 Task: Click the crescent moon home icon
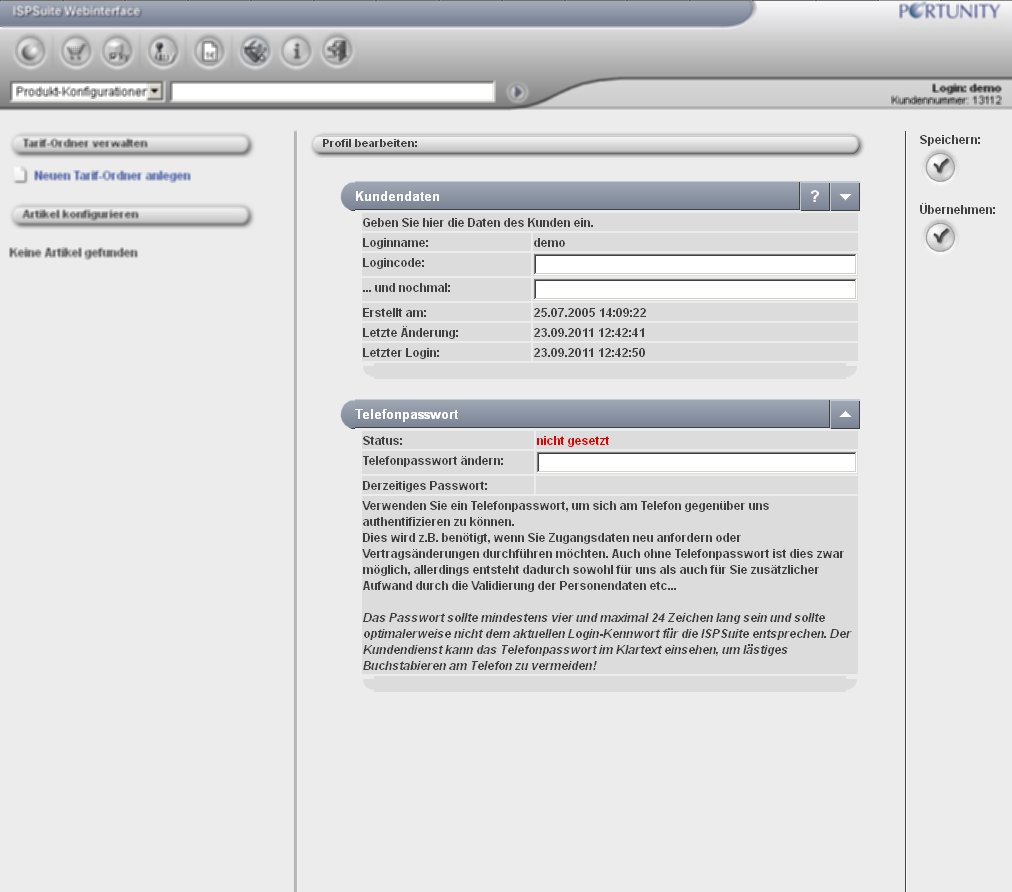click(x=30, y=51)
